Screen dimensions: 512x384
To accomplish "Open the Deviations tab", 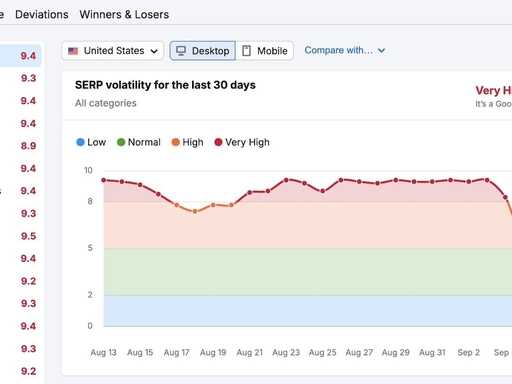I will click(42, 15).
